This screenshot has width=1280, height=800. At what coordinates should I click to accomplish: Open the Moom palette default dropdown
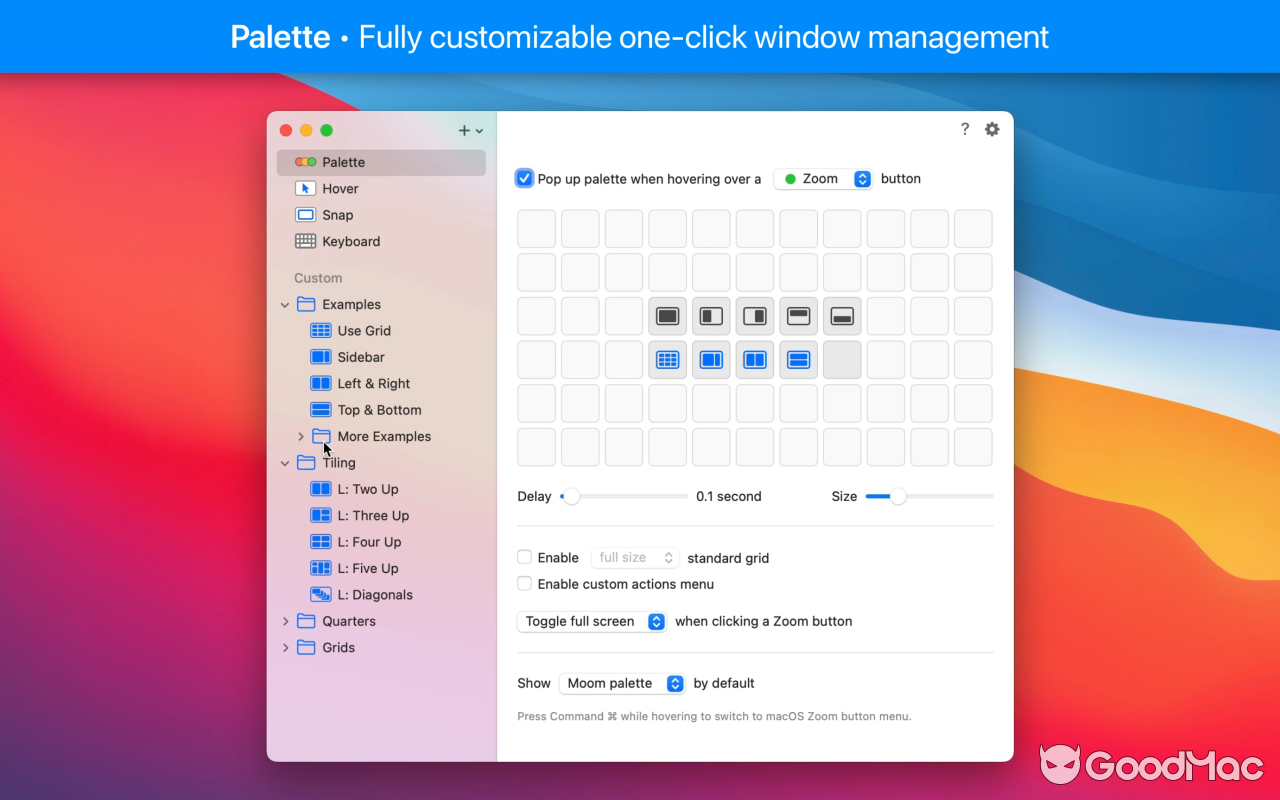pyautogui.click(x=621, y=684)
